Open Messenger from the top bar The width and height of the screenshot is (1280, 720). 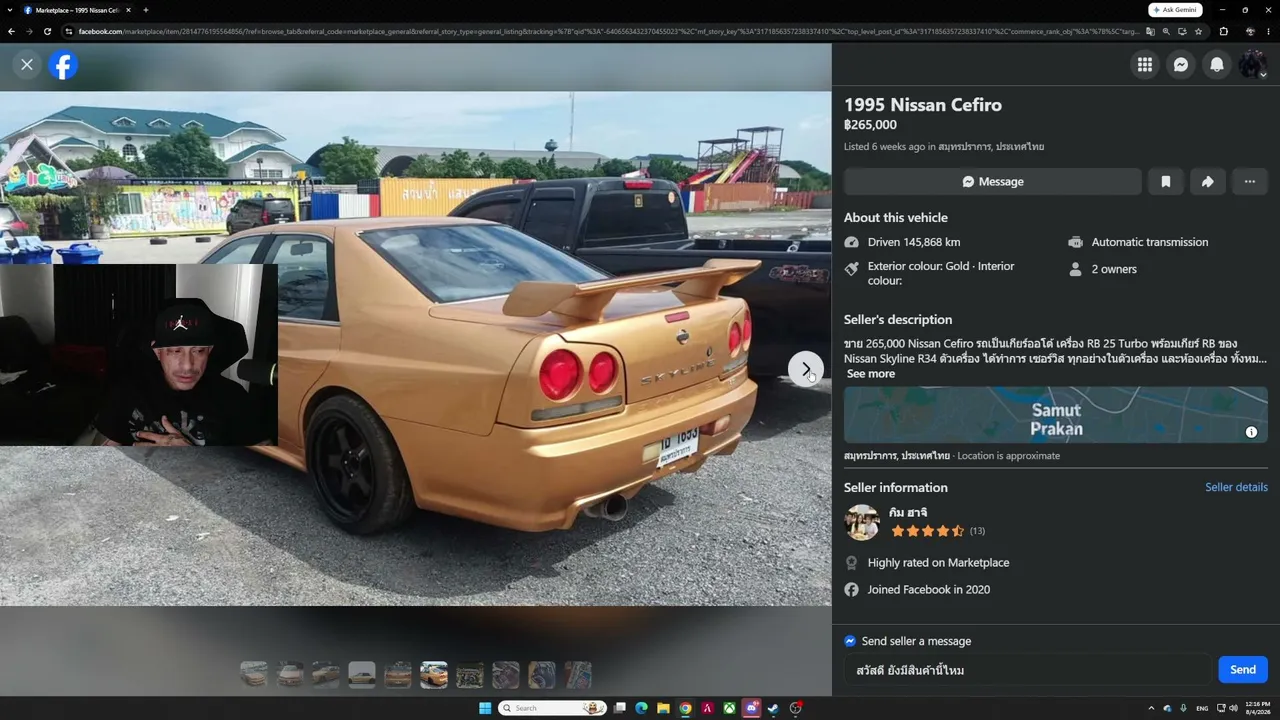(x=1181, y=65)
